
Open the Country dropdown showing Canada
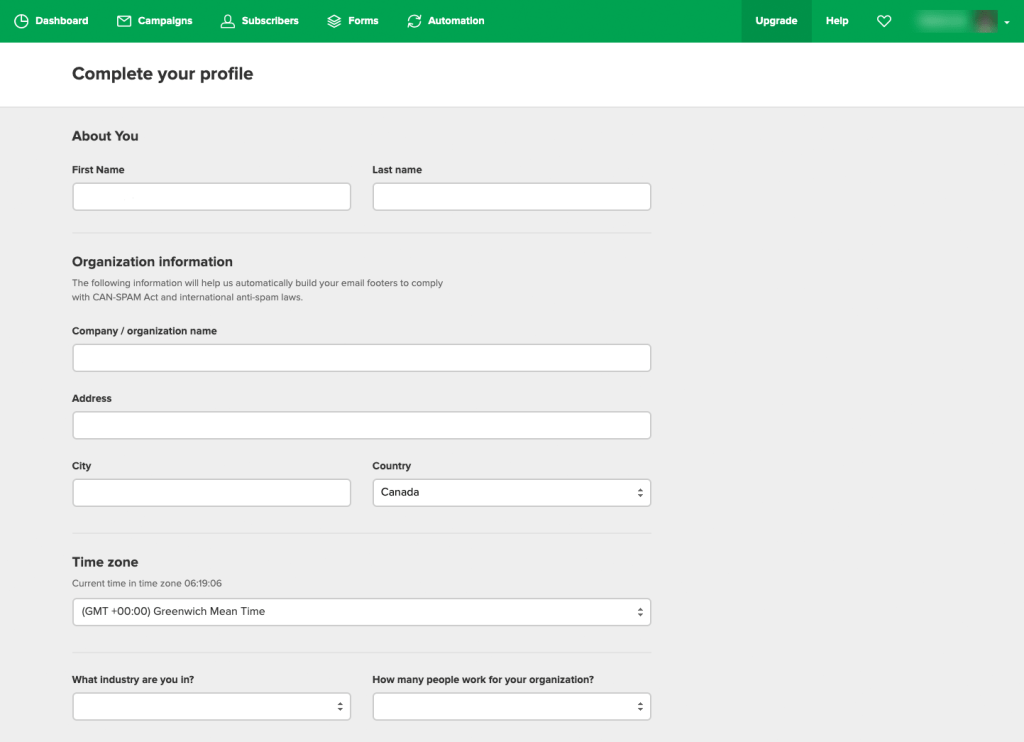[x=511, y=493]
